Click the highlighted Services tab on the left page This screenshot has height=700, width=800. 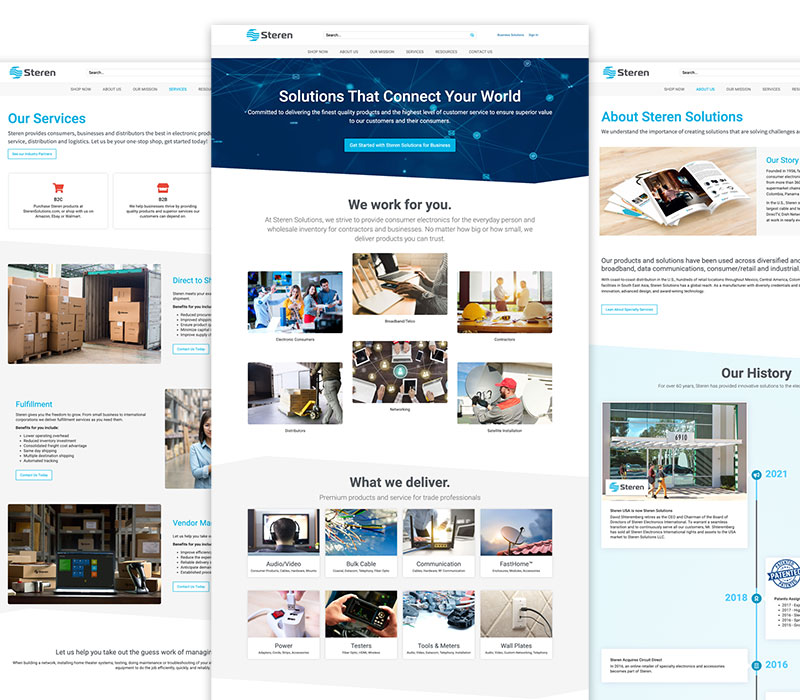(x=178, y=89)
